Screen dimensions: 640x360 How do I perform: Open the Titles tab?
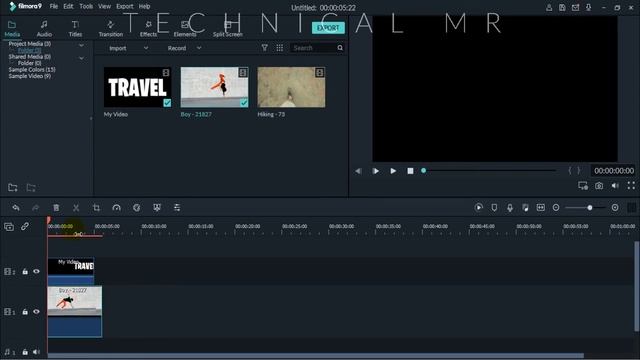click(75, 29)
